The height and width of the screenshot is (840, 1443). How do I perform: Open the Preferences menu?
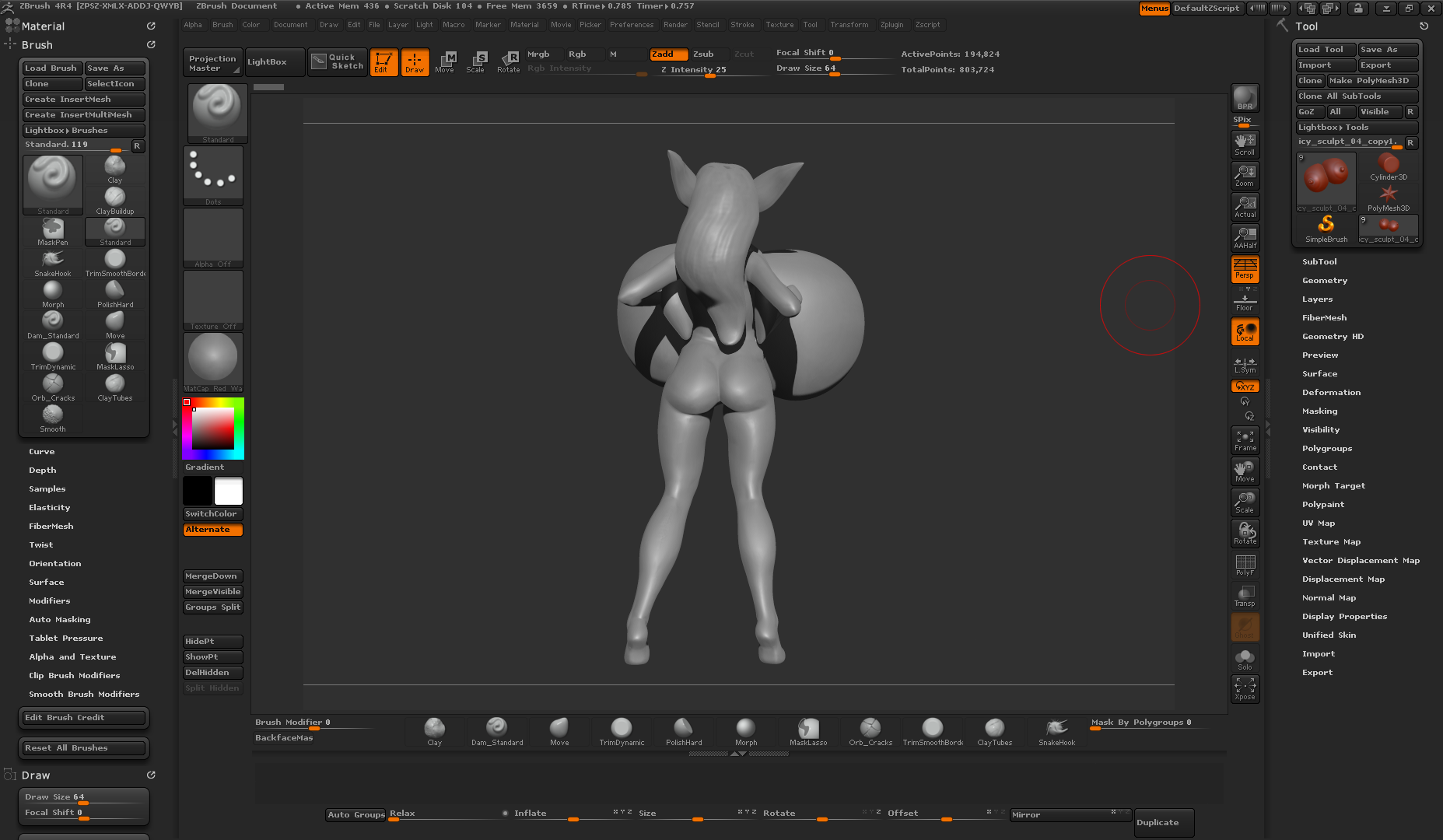(631, 25)
